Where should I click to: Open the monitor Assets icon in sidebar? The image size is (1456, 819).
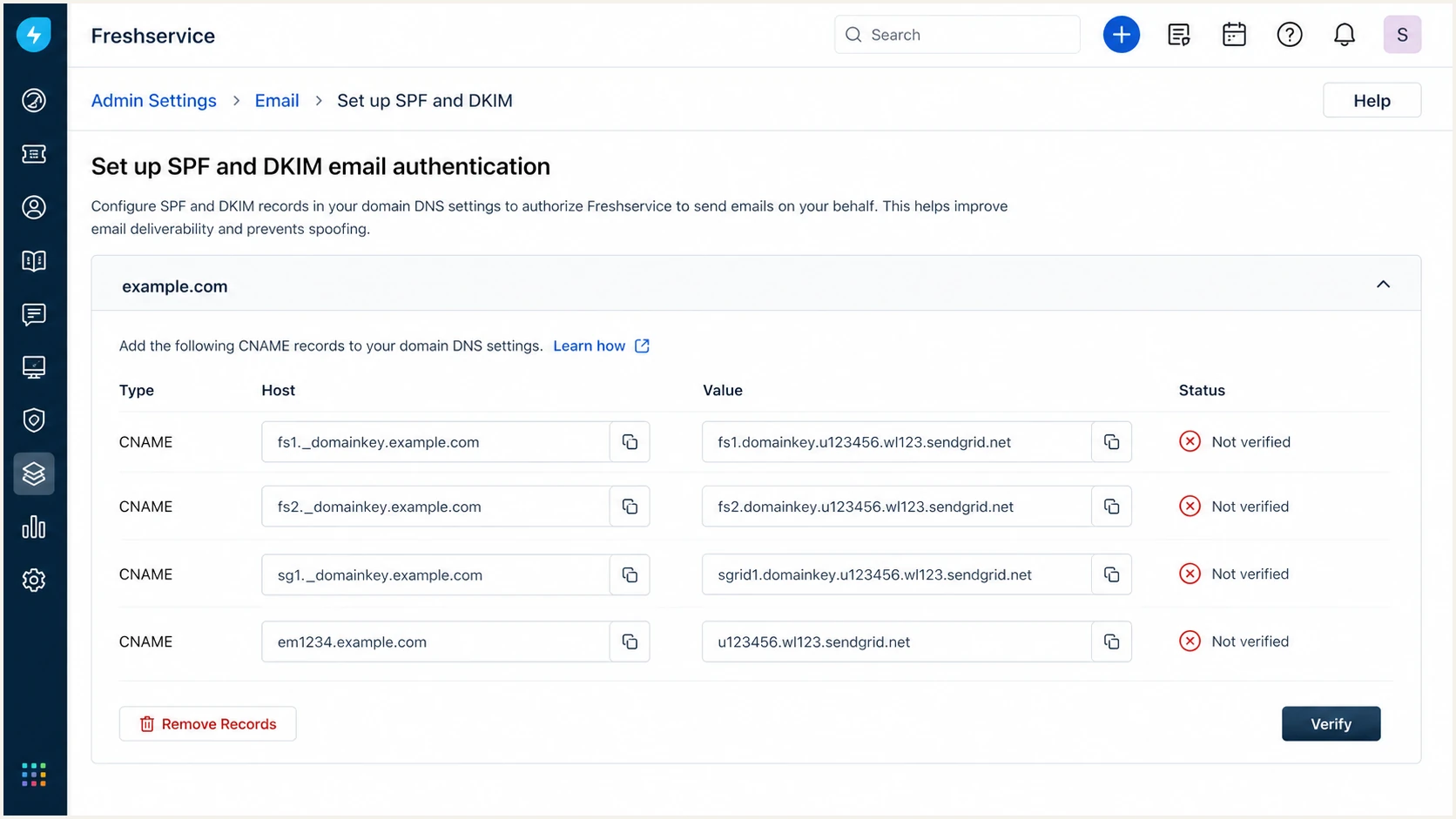click(34, 367)
